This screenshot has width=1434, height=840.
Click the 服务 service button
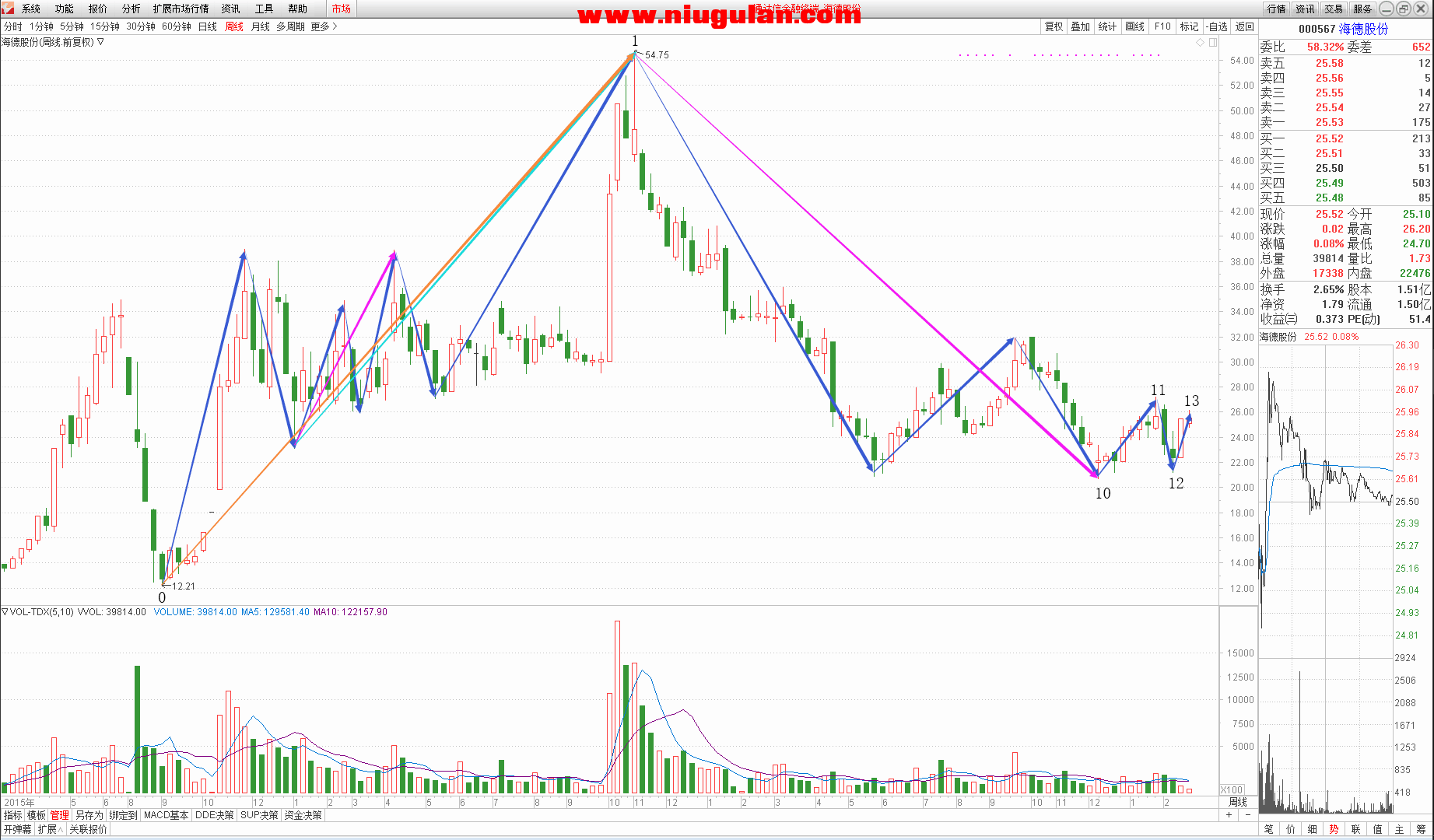(1362, 9)
